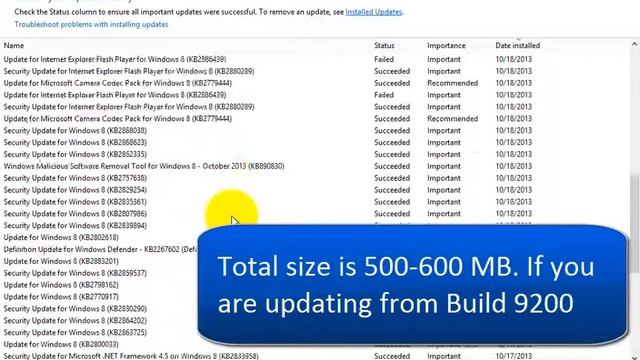Select Security Update for Windows 8 (KB2830290)
The image size is (640, 360).
tap(75, 308)
